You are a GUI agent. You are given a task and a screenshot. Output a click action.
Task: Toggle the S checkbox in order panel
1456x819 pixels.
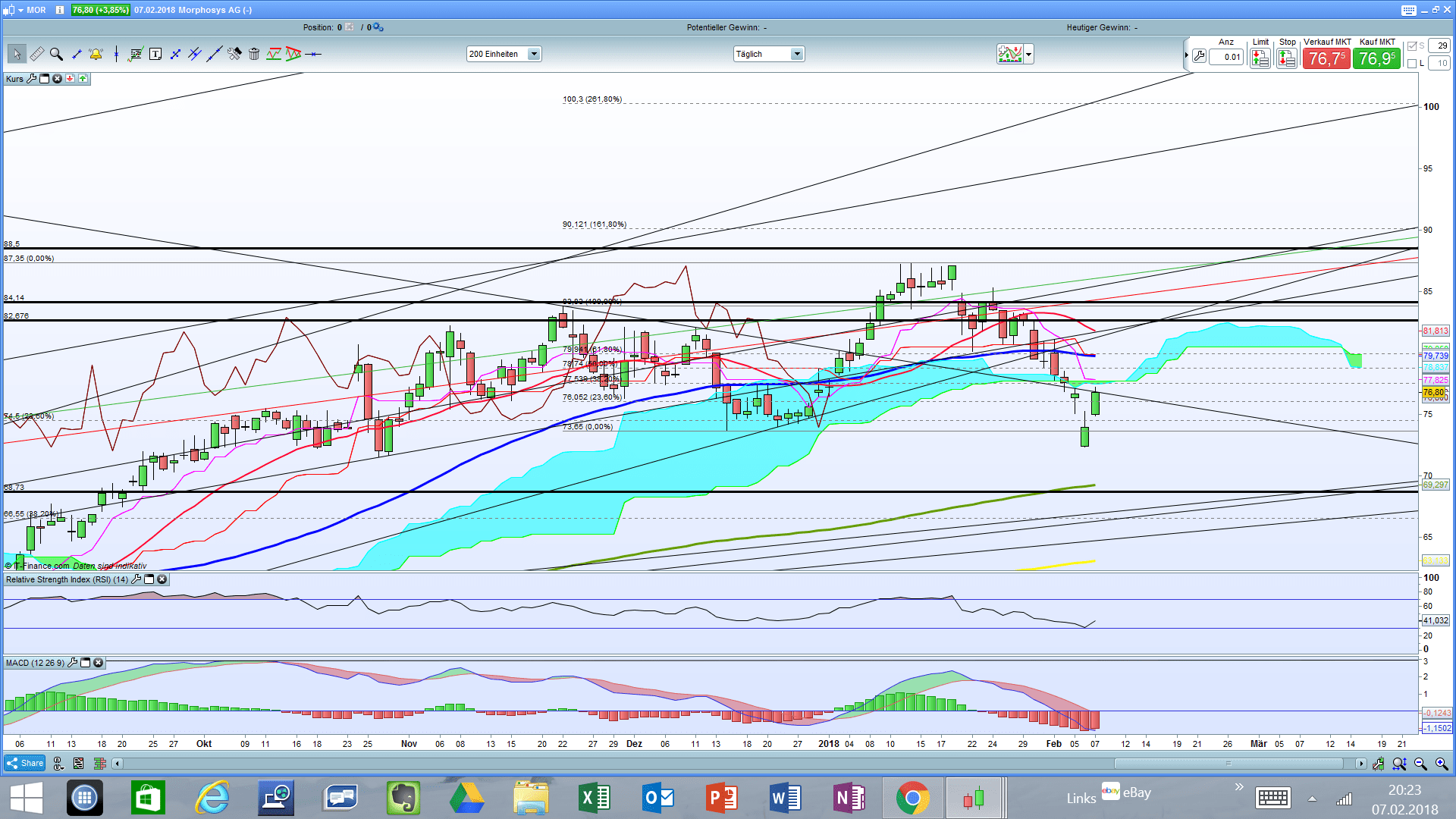[1412, 46]
